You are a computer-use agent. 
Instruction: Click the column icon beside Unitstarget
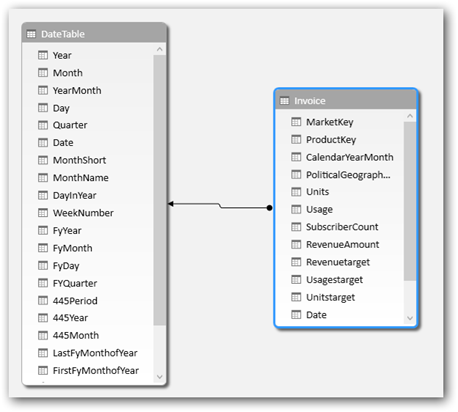point(296,297)
